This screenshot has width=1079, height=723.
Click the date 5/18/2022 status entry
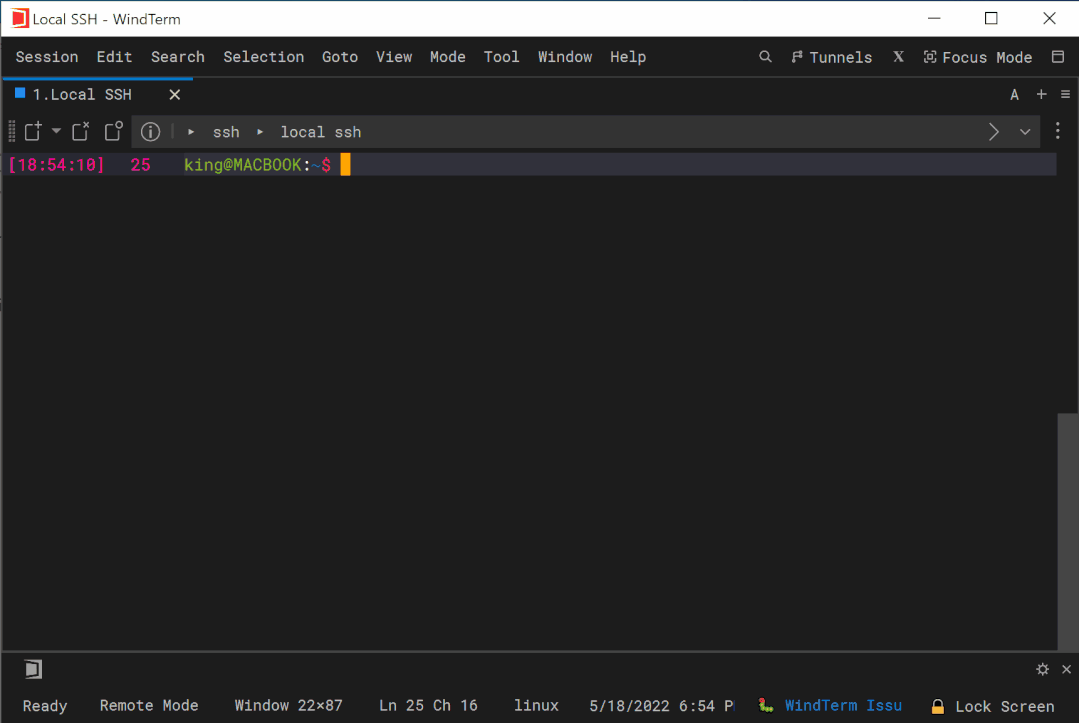pos(661,706)
